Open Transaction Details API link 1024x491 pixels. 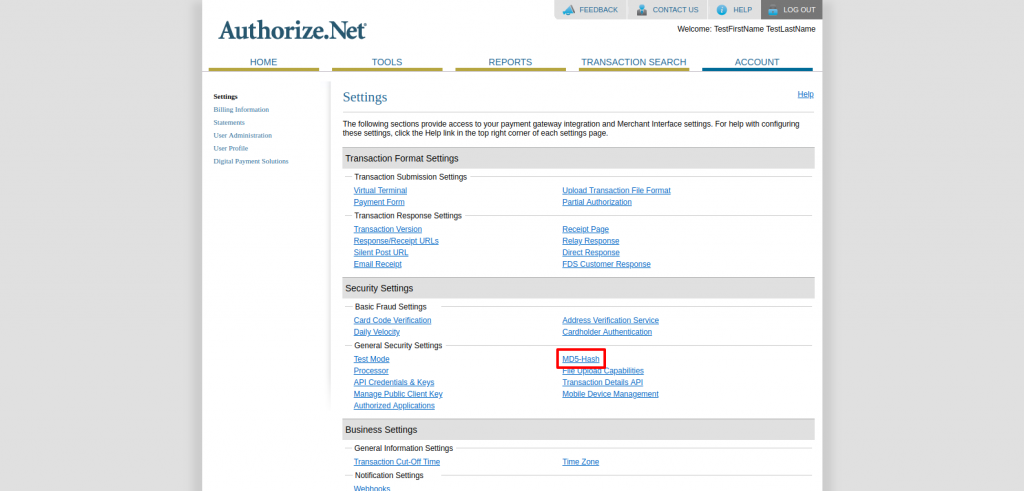point(603,383)
